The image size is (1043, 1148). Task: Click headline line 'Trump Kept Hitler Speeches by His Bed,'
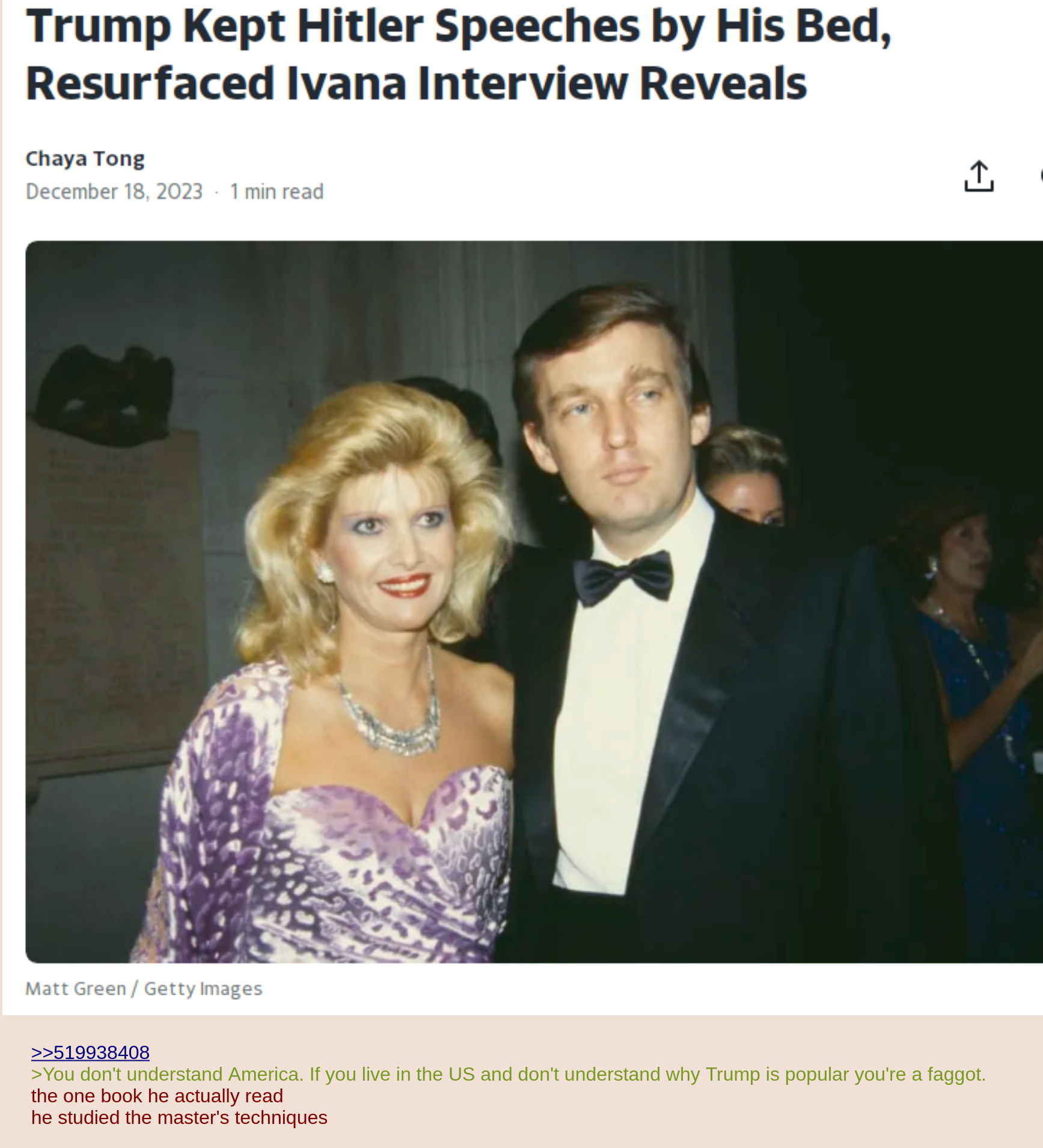458,26
